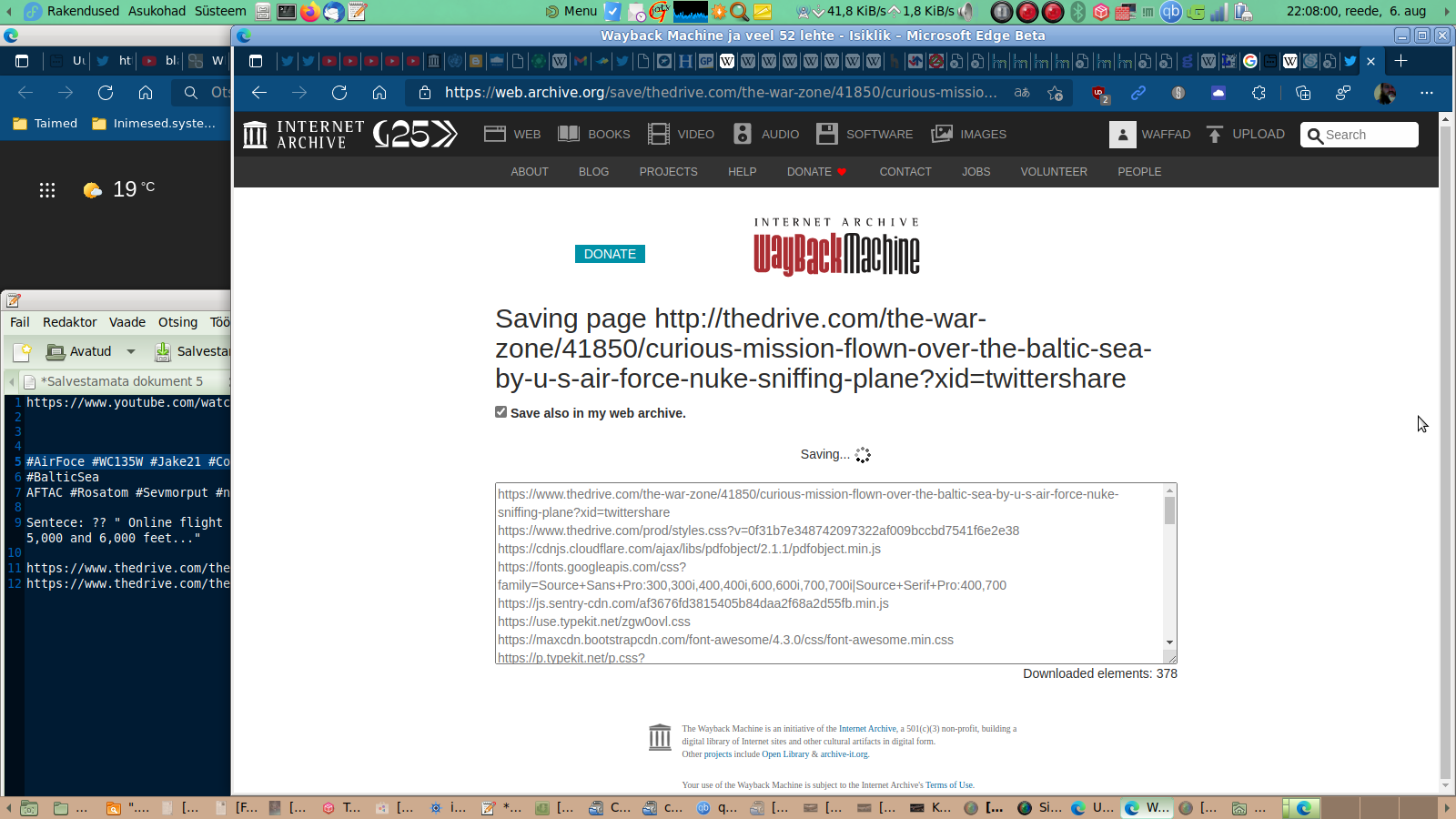
Task: Click the Salvesta save button in the editor
Action: point(191,351)
